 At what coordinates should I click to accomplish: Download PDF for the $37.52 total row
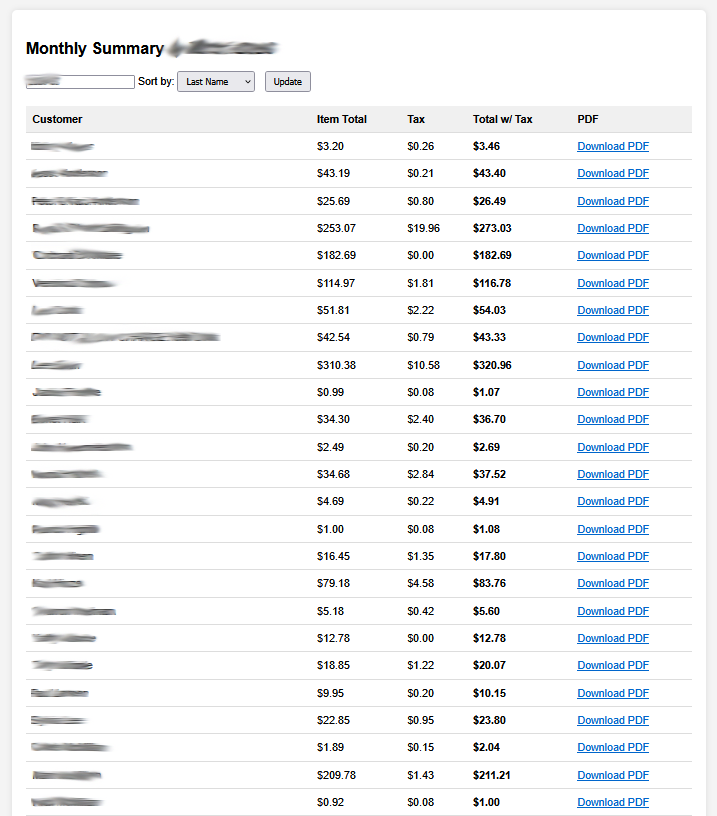coord(613,474)
